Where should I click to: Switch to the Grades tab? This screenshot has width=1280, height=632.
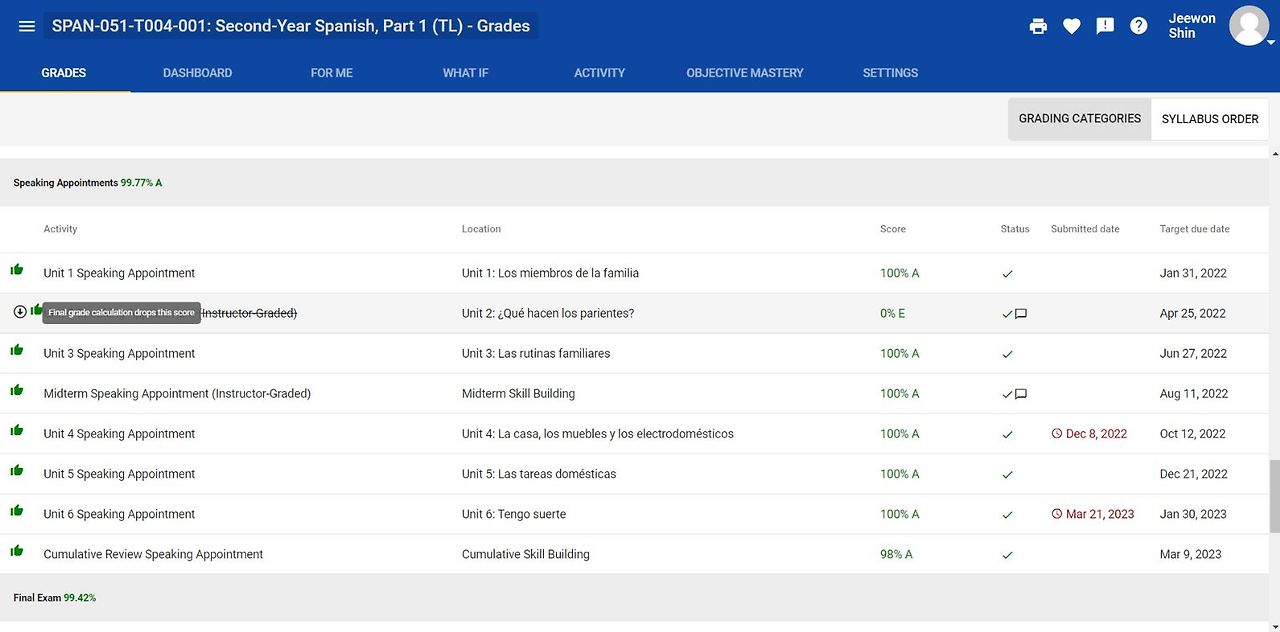(64, 73)
